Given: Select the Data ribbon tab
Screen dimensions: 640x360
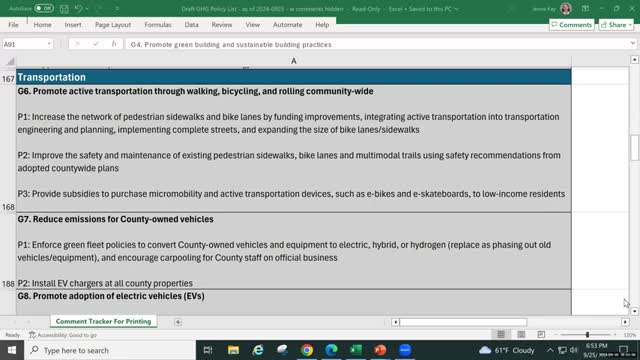Looking at the screenshot, I should click(x=191, y=25).
